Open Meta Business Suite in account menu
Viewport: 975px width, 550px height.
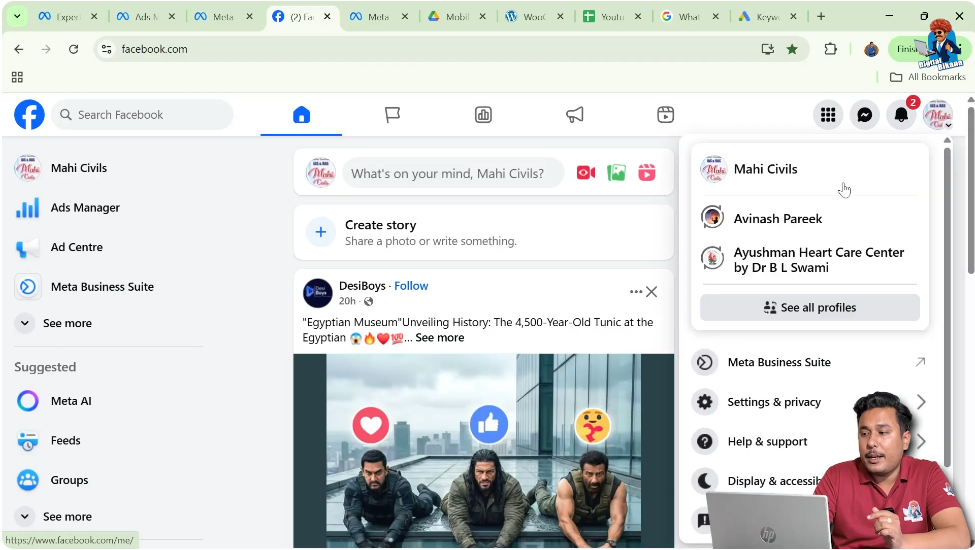pos(810,362)
